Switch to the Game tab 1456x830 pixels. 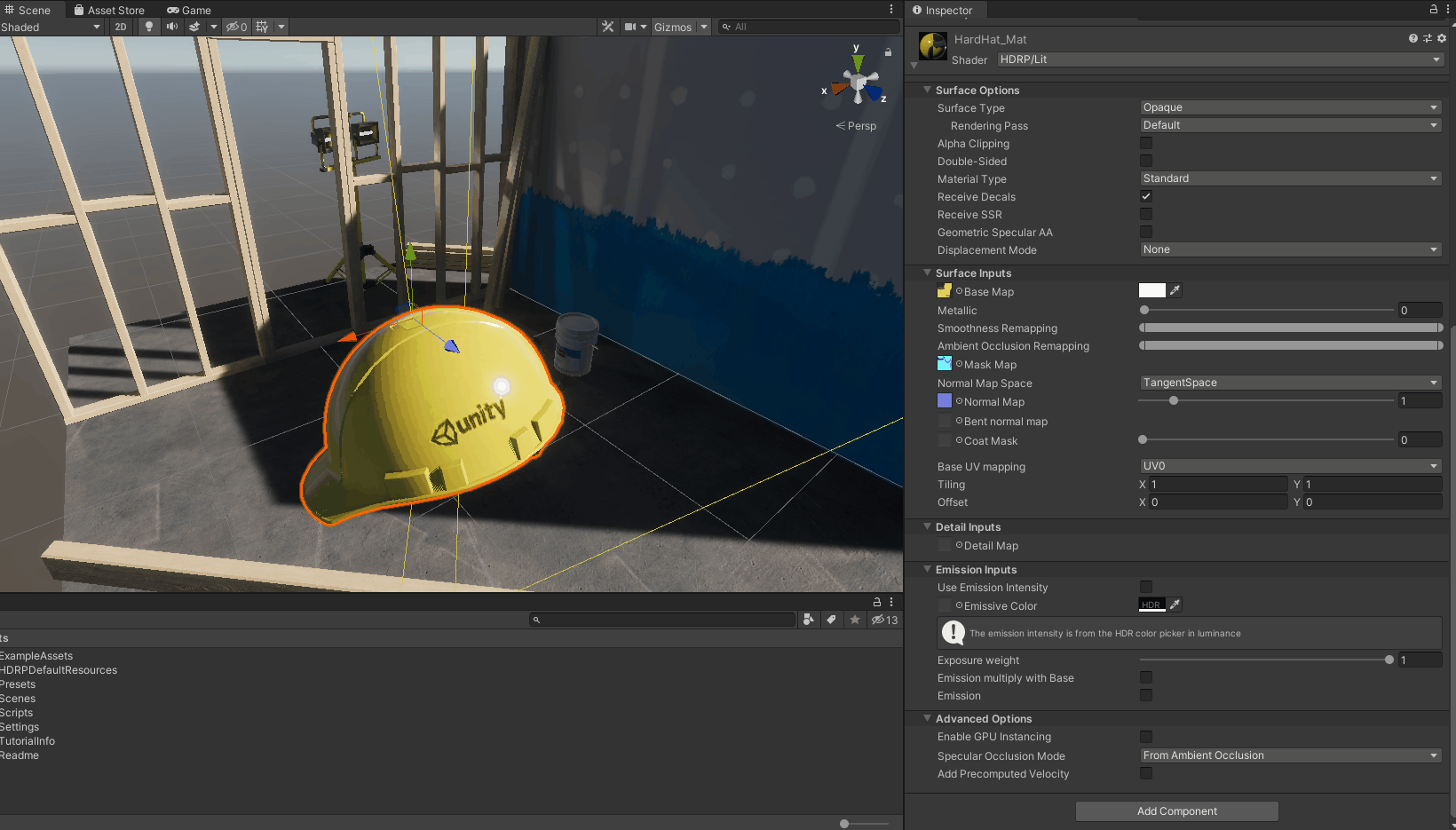point(189,10)
